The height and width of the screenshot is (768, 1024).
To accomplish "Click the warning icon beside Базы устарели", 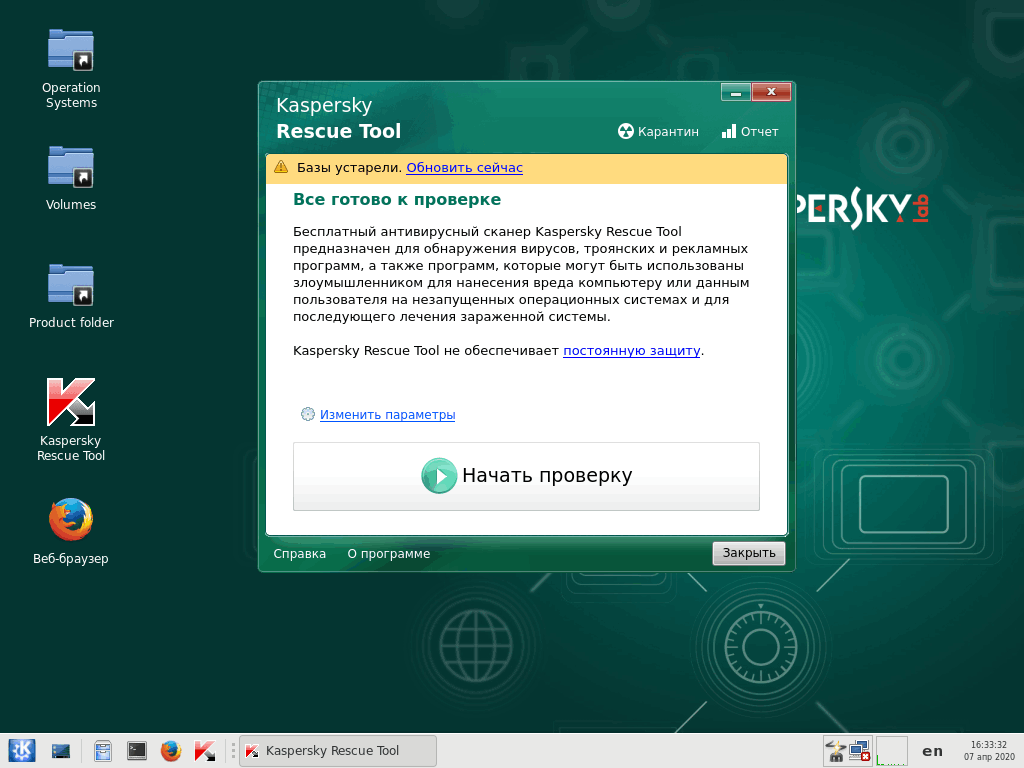I will point(281,167).
